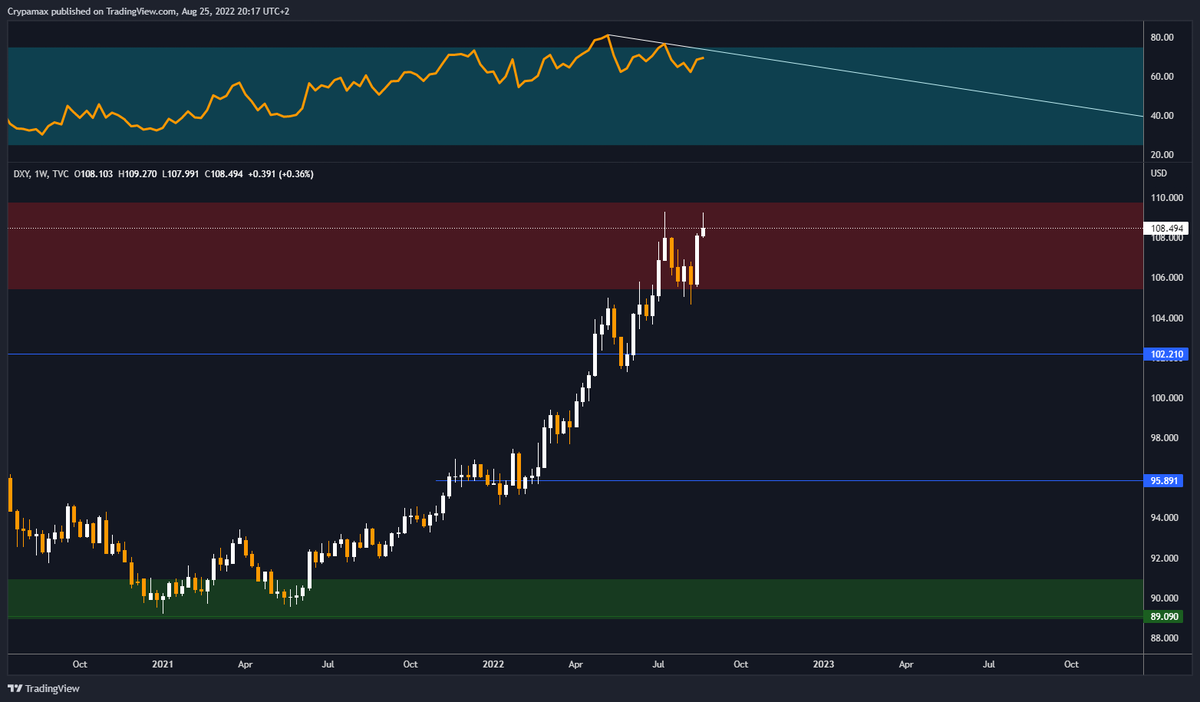
Task: Click the 100.000 price axis label
Action: click(x=1167, y=398)
